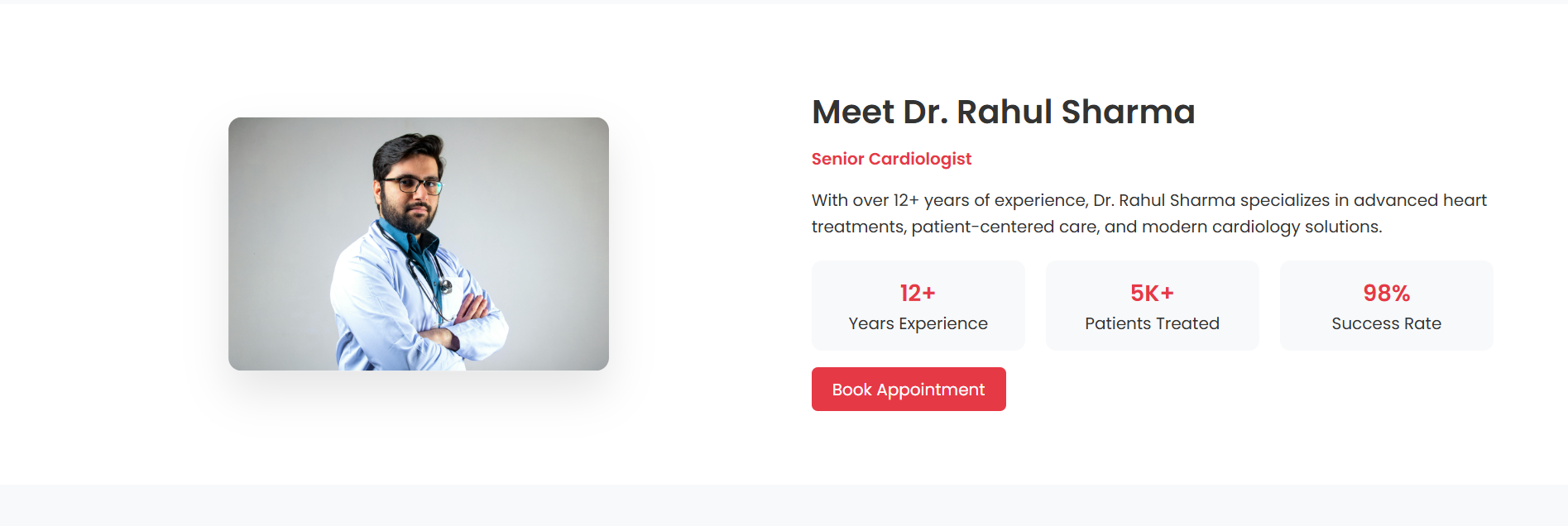Click the 98% Success Rate card
This screenshot has width=1568, height=526.
click(1387, 305)
